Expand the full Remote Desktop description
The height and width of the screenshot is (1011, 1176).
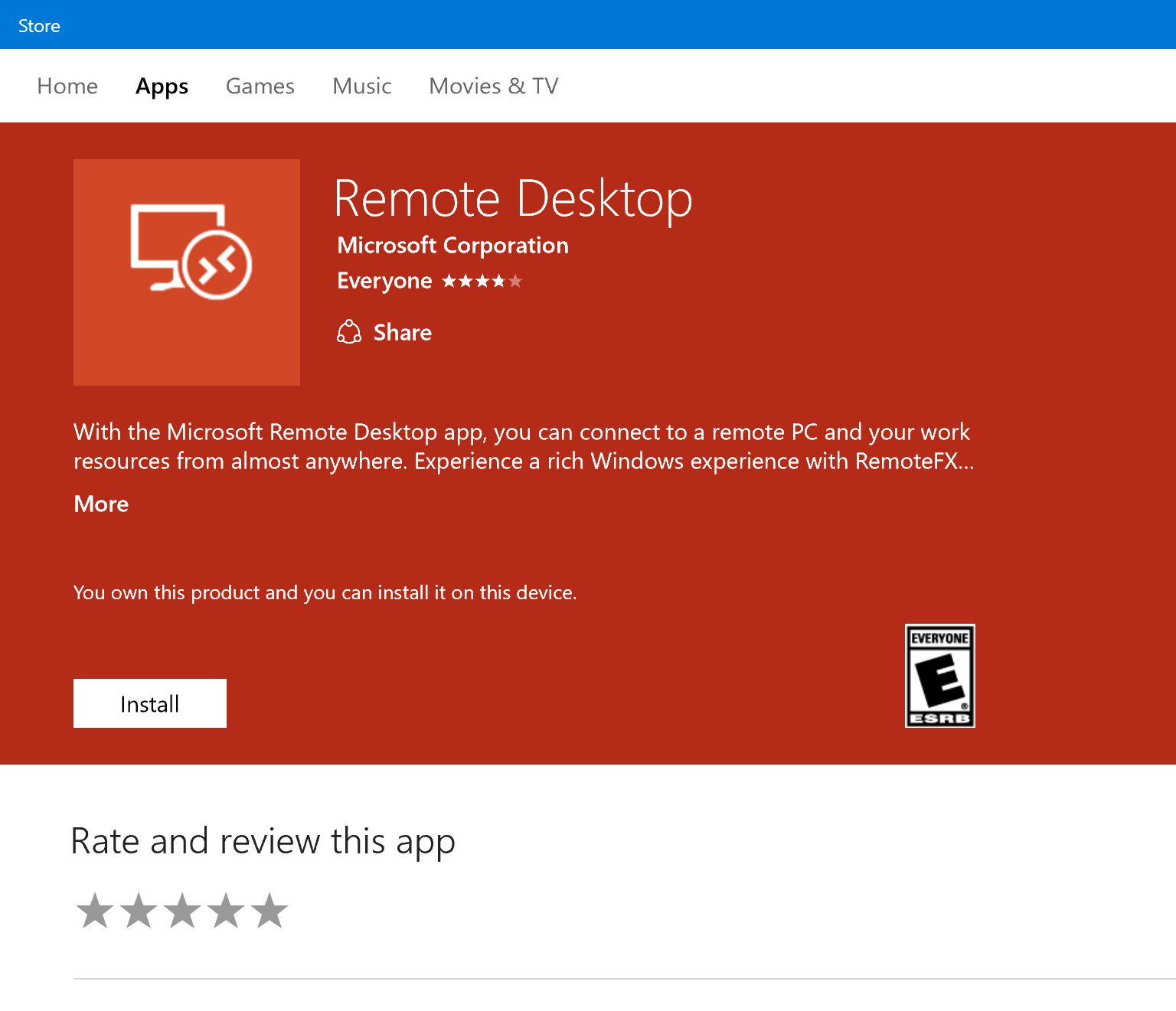[x=100, y=504]
